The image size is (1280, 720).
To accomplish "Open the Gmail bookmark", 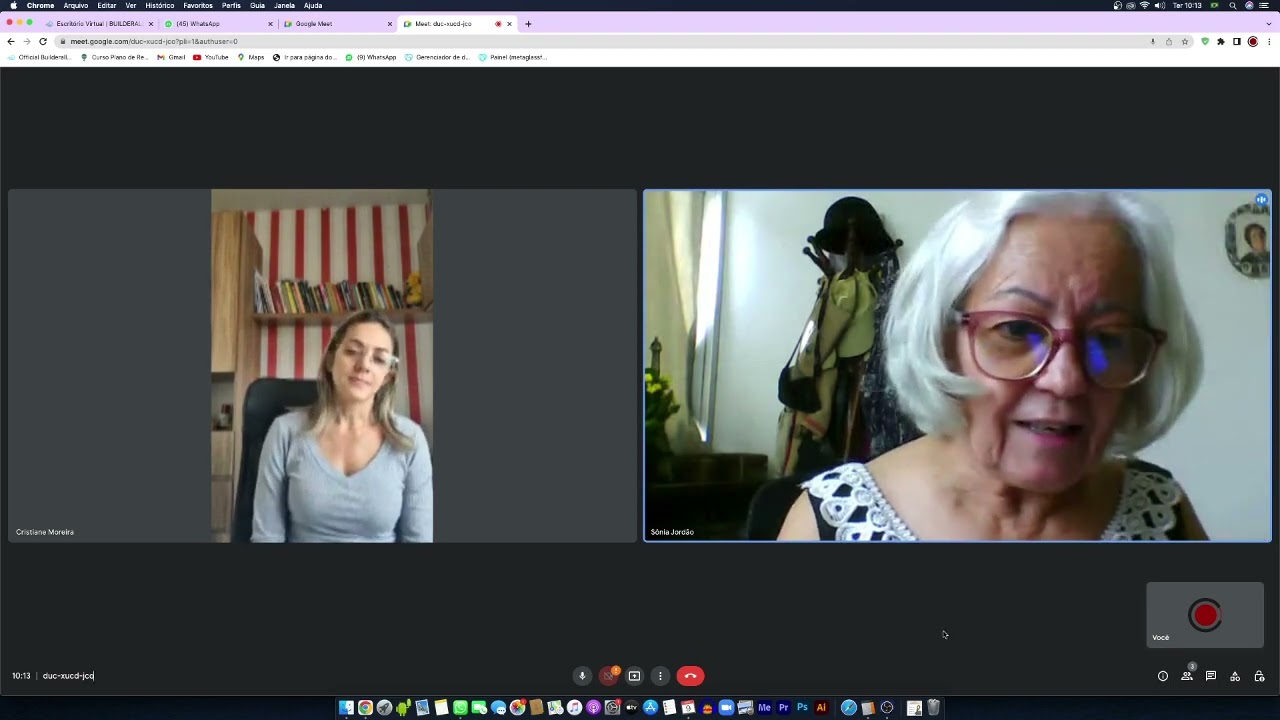I will 171,57.
